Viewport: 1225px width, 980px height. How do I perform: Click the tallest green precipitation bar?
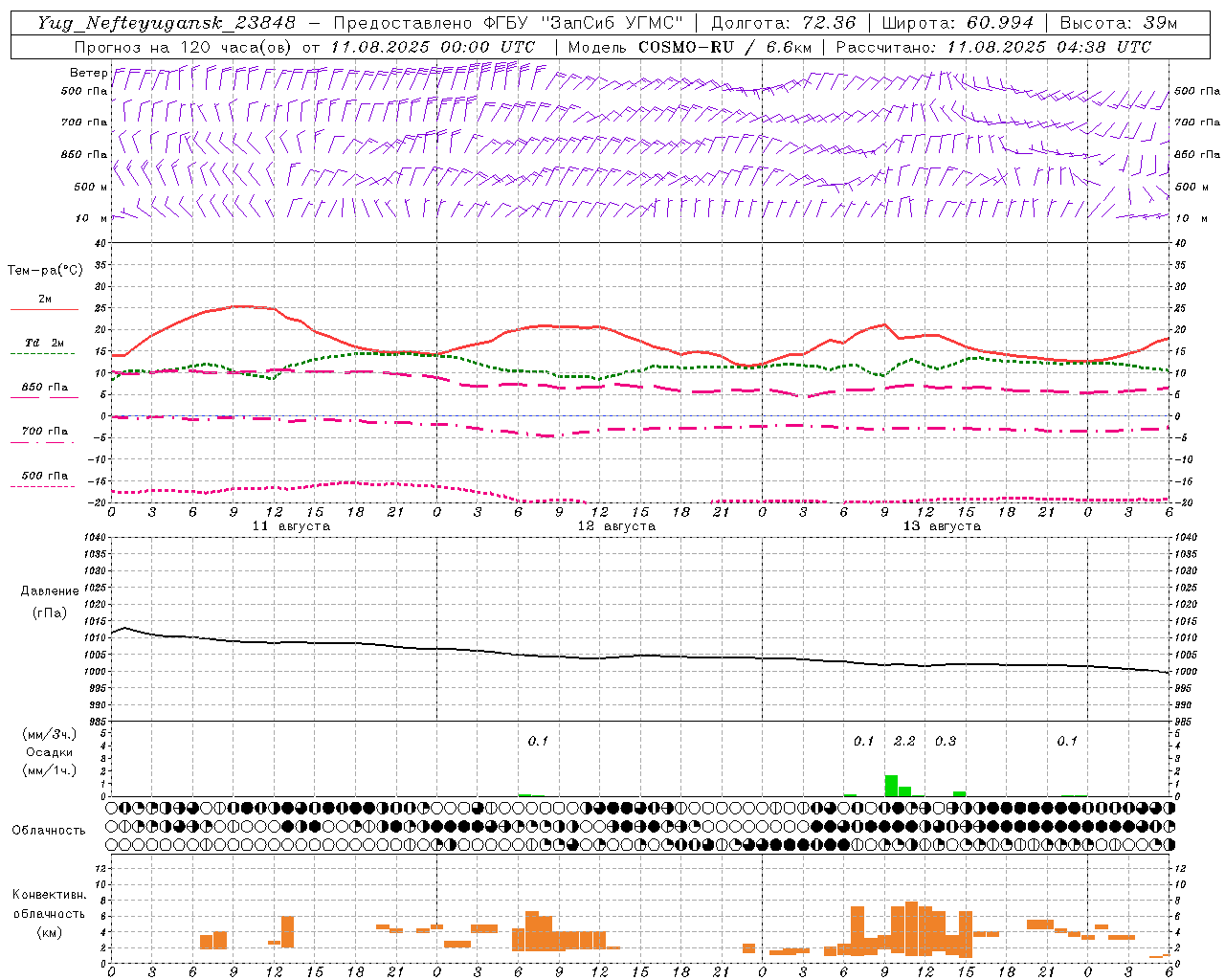[891, 786]
